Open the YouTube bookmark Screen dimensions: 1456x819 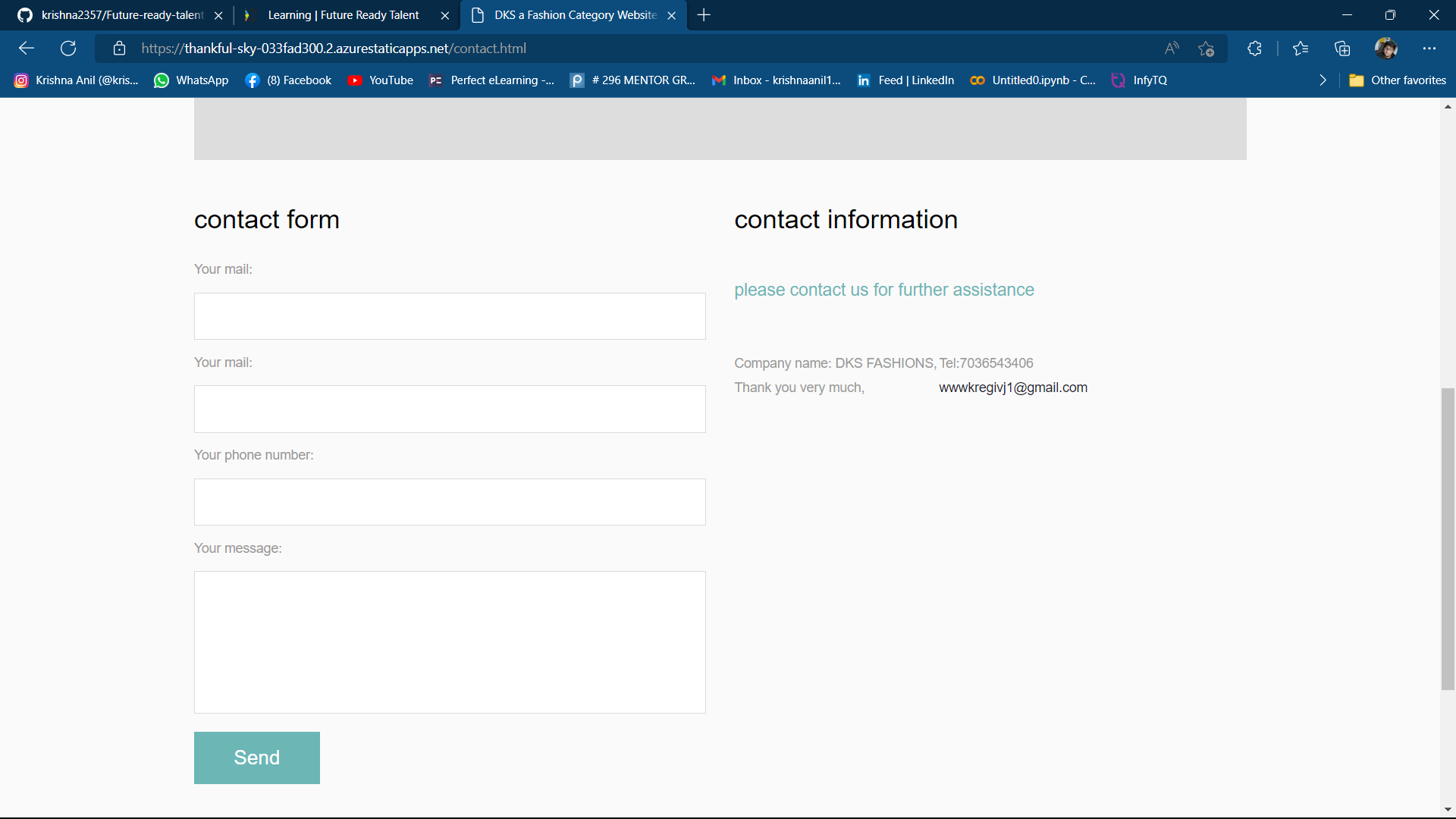point(380,80)
